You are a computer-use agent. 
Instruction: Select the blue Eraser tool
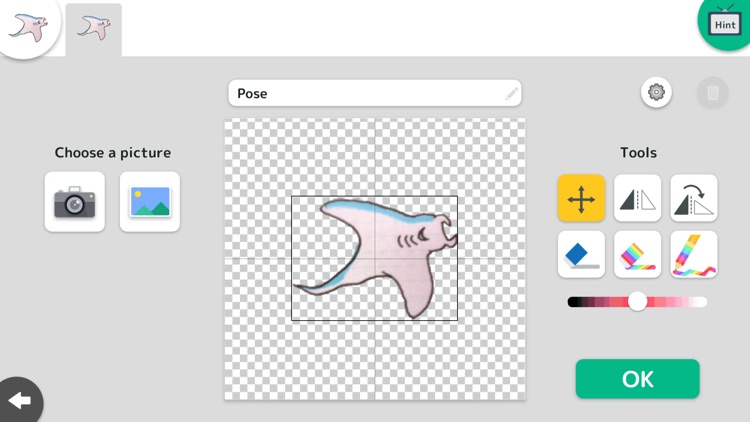tap(581, 255)
